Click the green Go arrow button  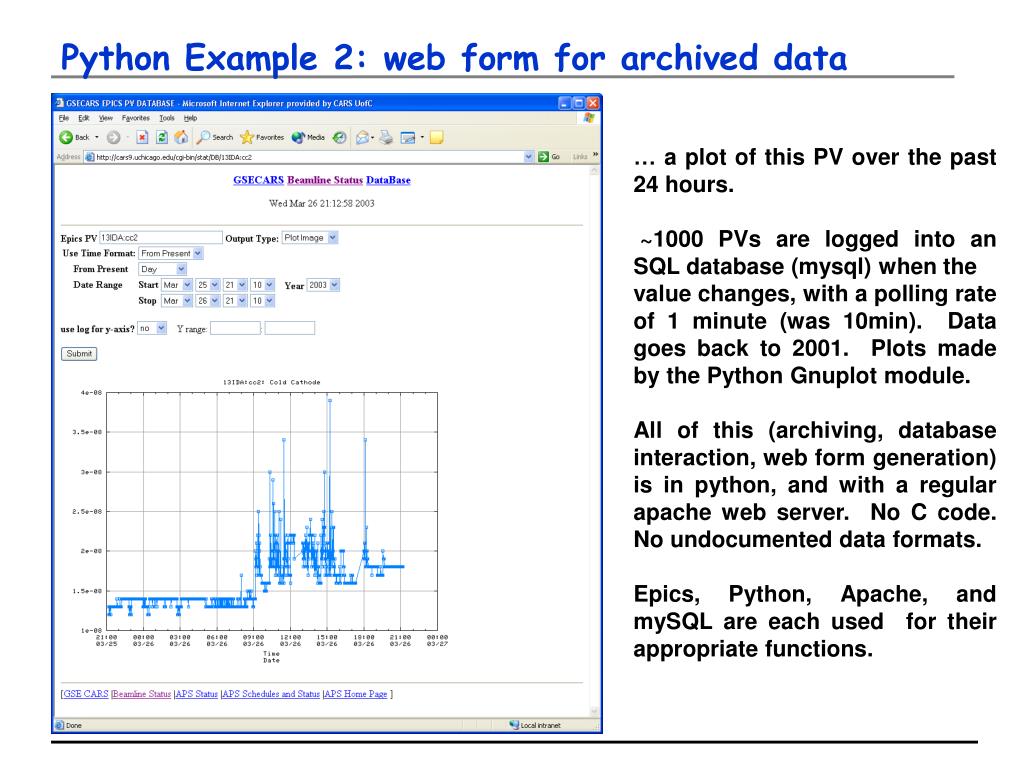[549, 157]
